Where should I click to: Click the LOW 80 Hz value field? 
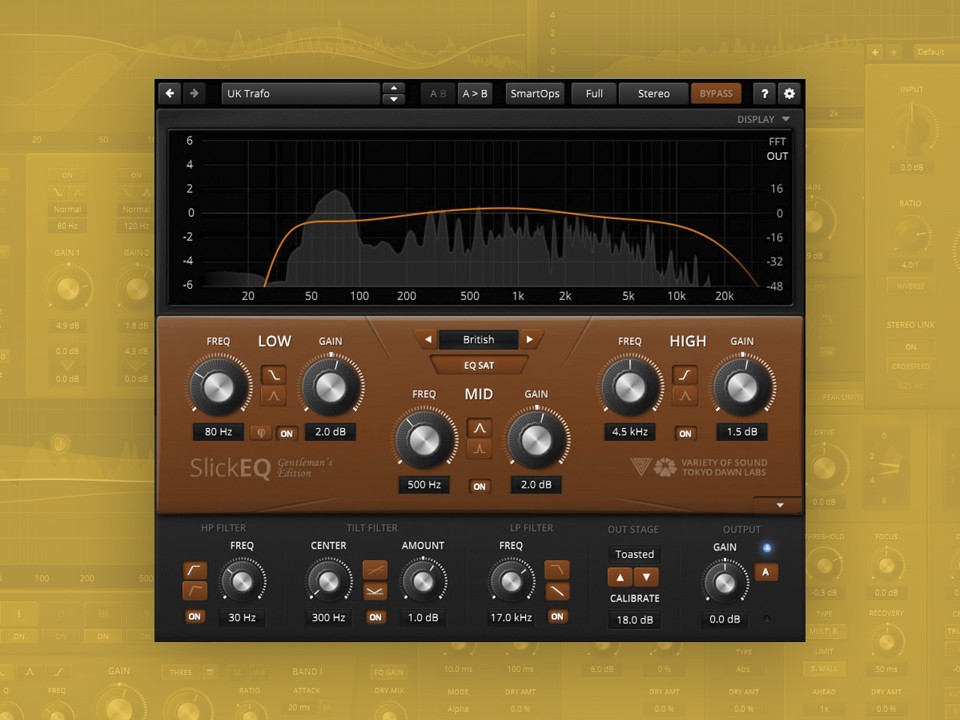pos(219,432)
